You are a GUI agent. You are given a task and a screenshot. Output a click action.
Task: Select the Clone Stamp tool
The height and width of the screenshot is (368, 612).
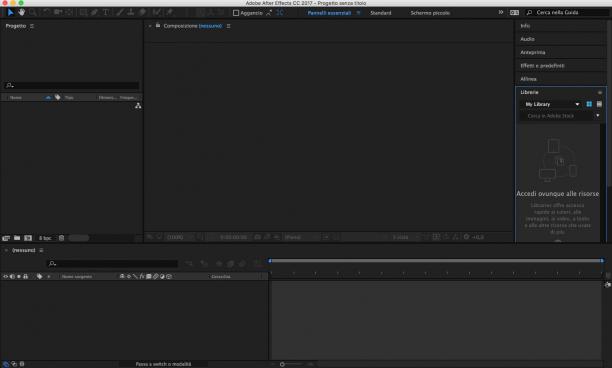coord(131,12)
